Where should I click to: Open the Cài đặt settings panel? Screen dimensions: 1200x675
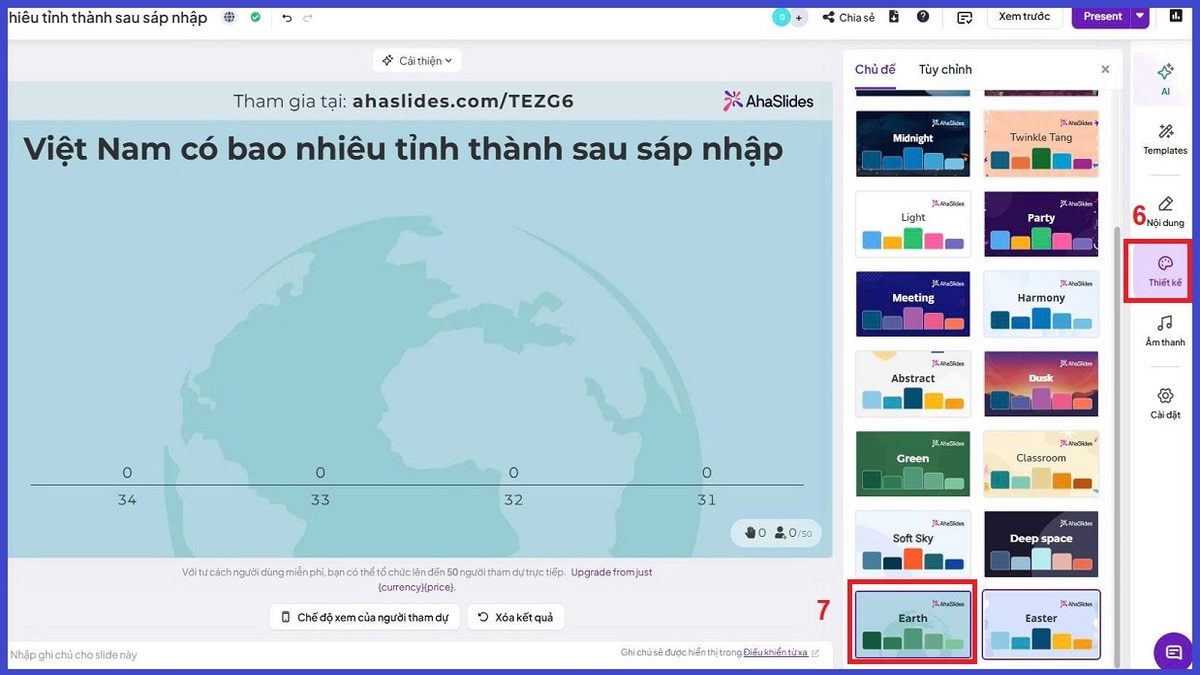pyautogui.click(x=1165, y=404)
